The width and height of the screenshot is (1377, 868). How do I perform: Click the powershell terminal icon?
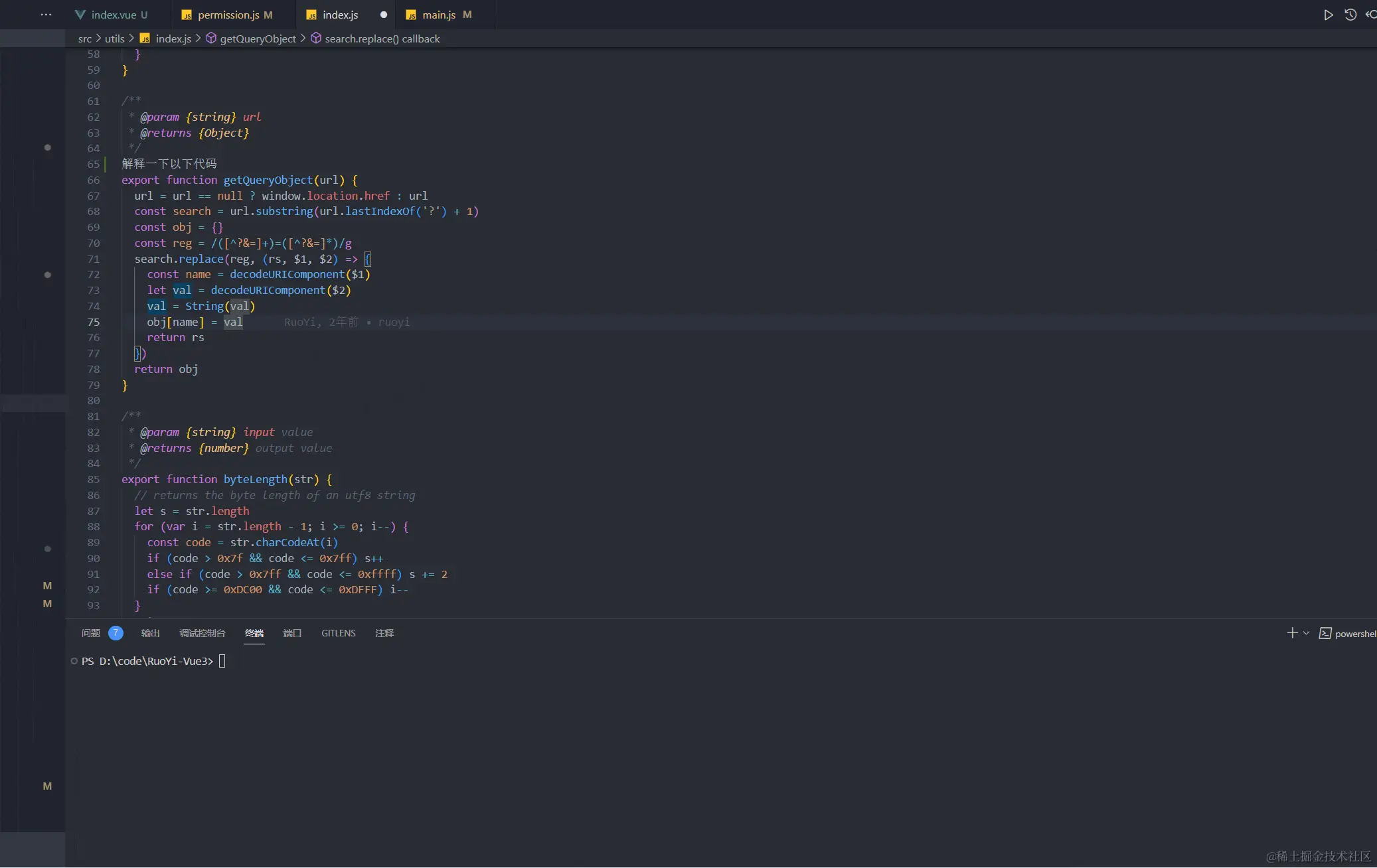pos(1325,633)
